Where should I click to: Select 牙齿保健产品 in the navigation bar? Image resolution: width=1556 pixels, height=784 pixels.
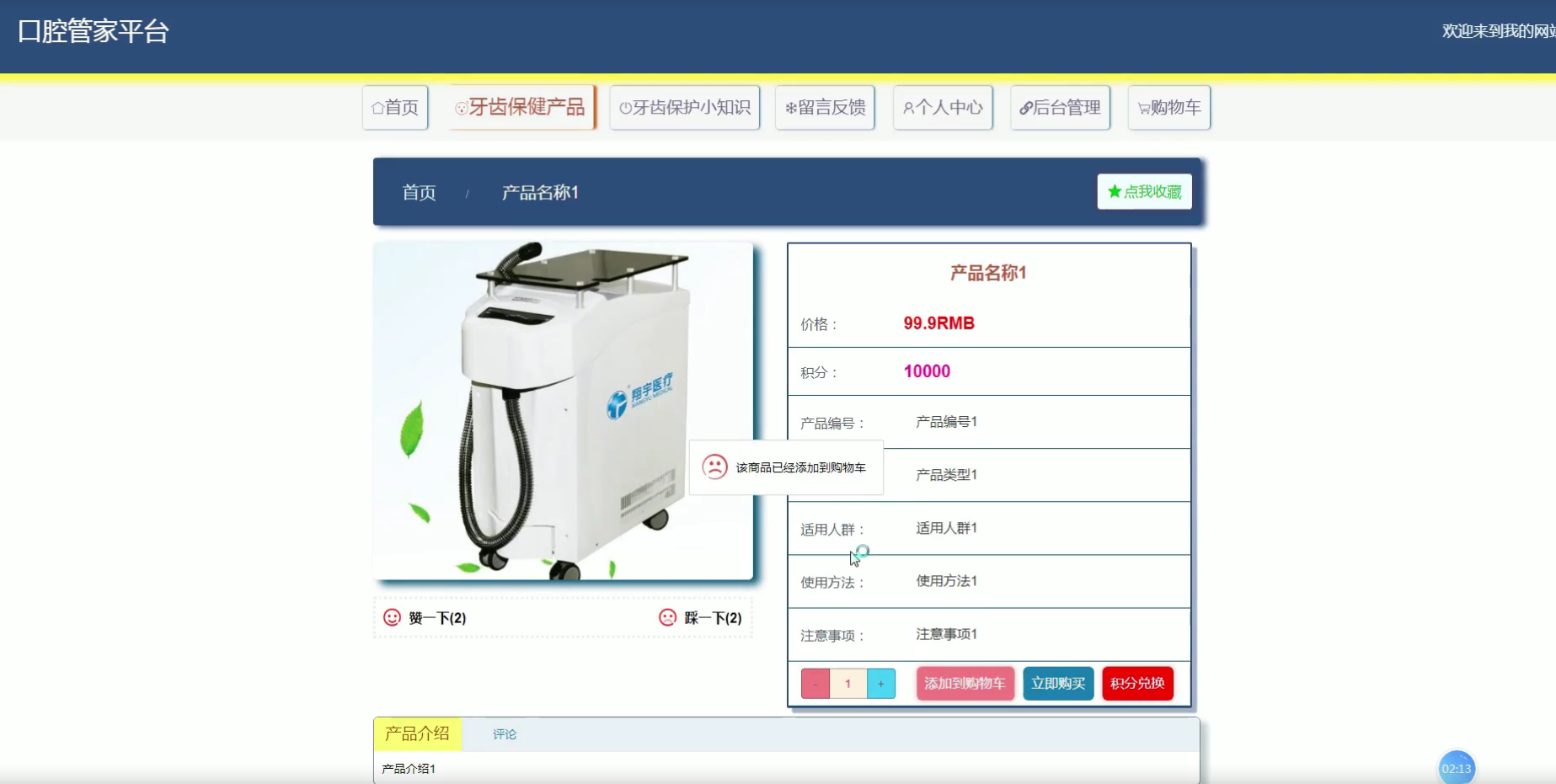[521, 108]
